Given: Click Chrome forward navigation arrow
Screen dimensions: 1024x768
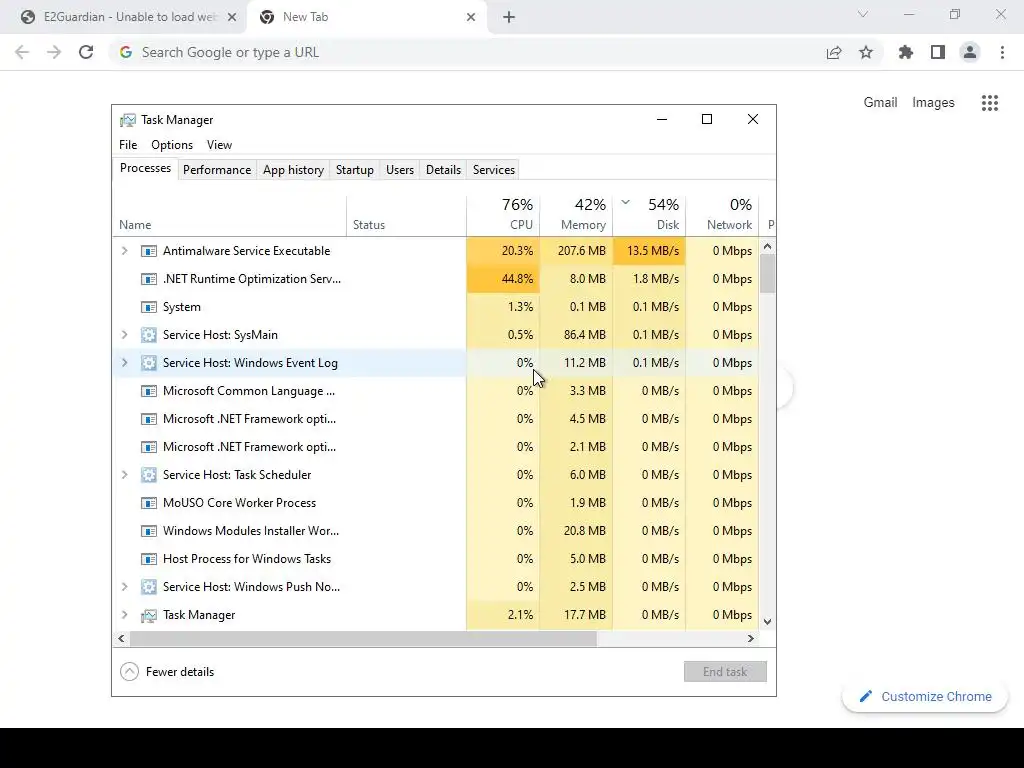Looking at the screenshot, I should click(x=54, y=52).
